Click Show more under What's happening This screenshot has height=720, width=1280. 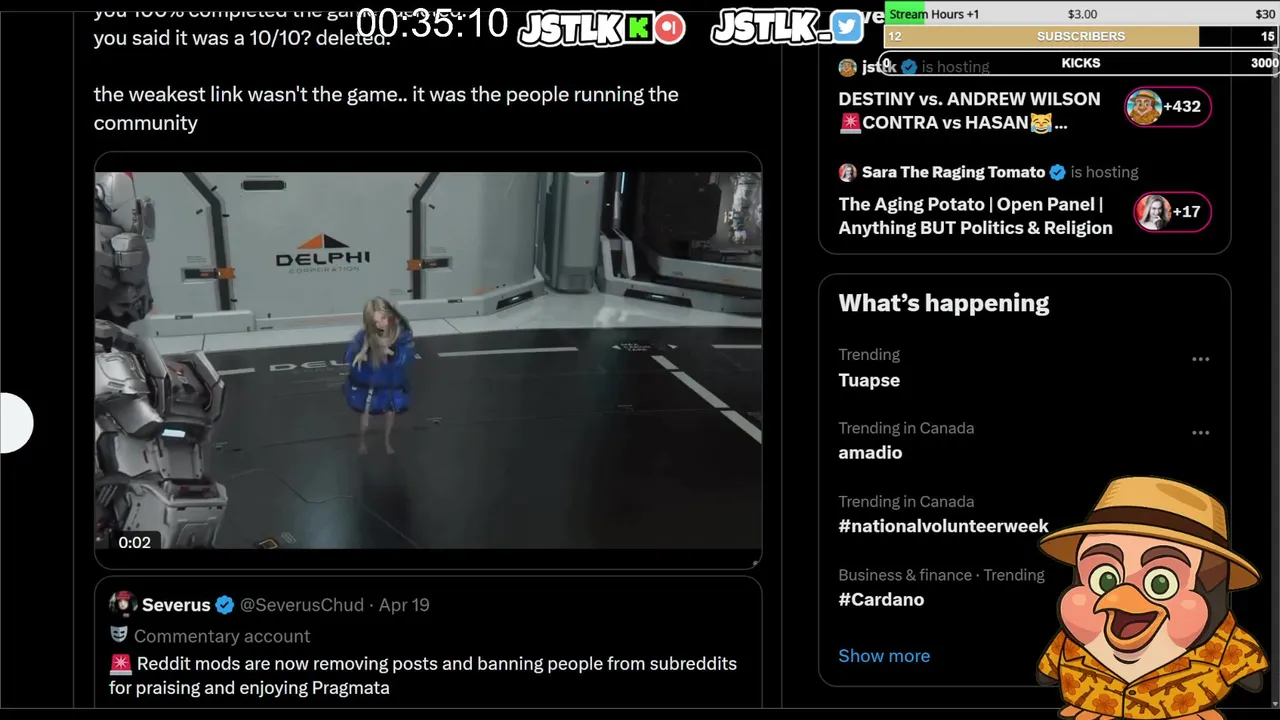(x=884, y=656)
